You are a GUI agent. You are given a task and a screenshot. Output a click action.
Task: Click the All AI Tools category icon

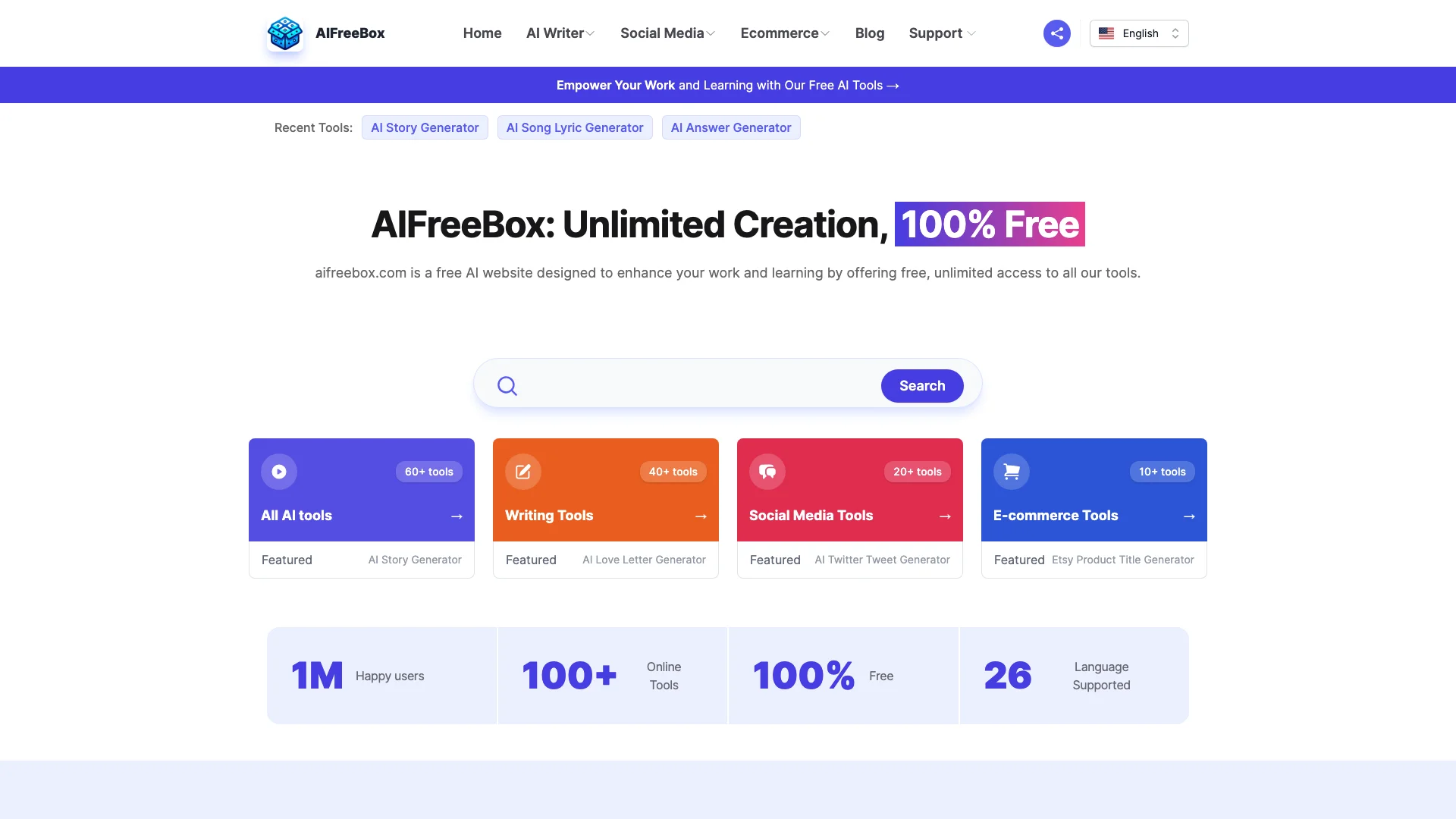279,471
